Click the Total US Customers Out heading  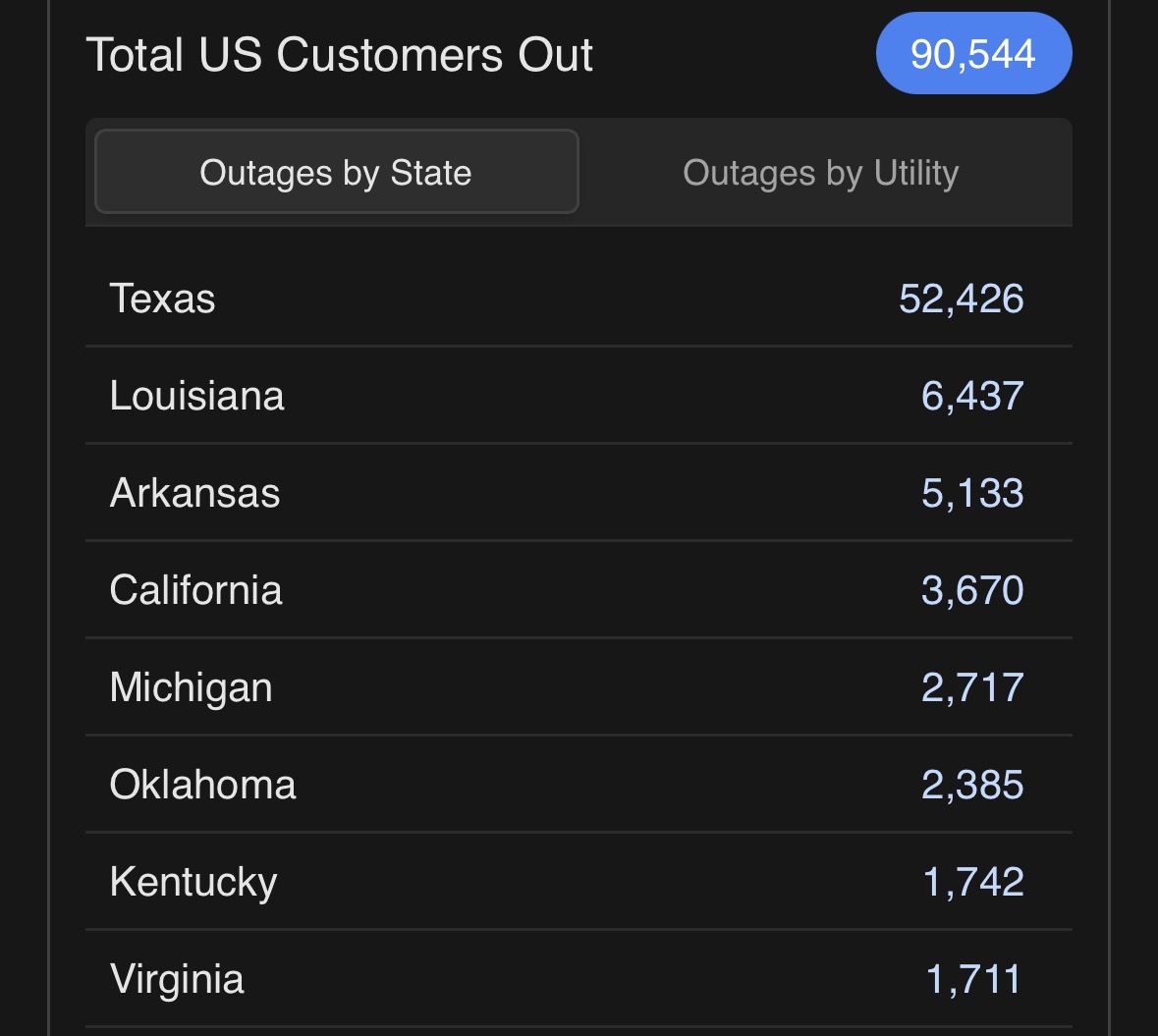340,55
